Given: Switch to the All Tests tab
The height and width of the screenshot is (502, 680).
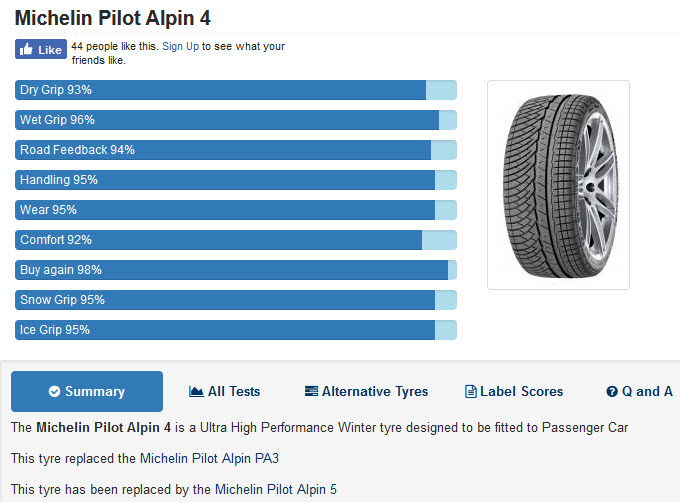Looking at the screenshot, I should point(225,391).
